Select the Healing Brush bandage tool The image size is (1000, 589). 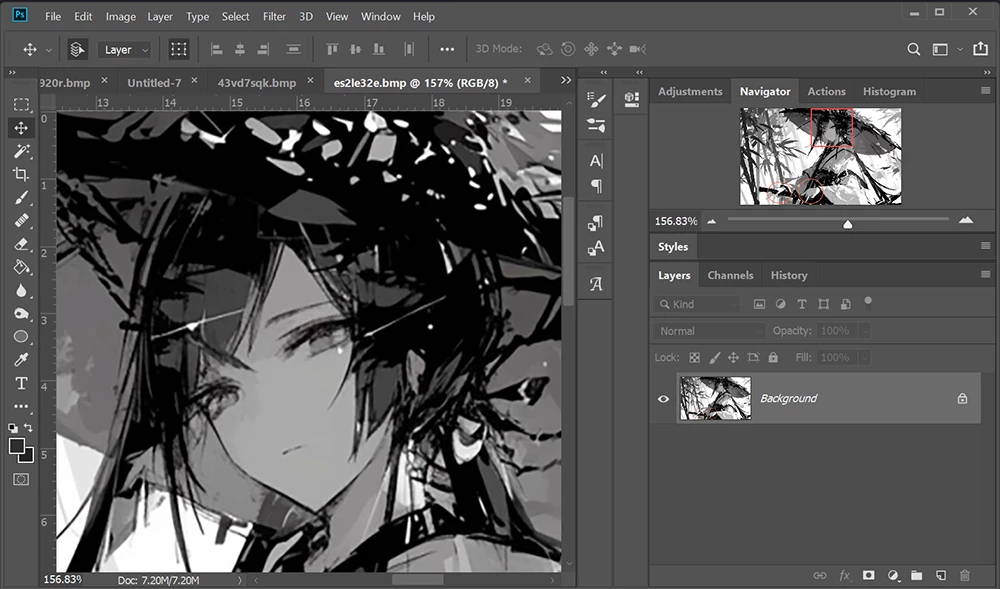pos(21,221)
